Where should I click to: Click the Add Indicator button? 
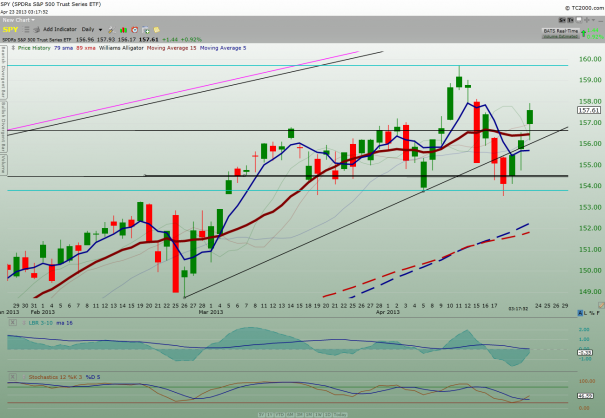[x=60, y=29]
